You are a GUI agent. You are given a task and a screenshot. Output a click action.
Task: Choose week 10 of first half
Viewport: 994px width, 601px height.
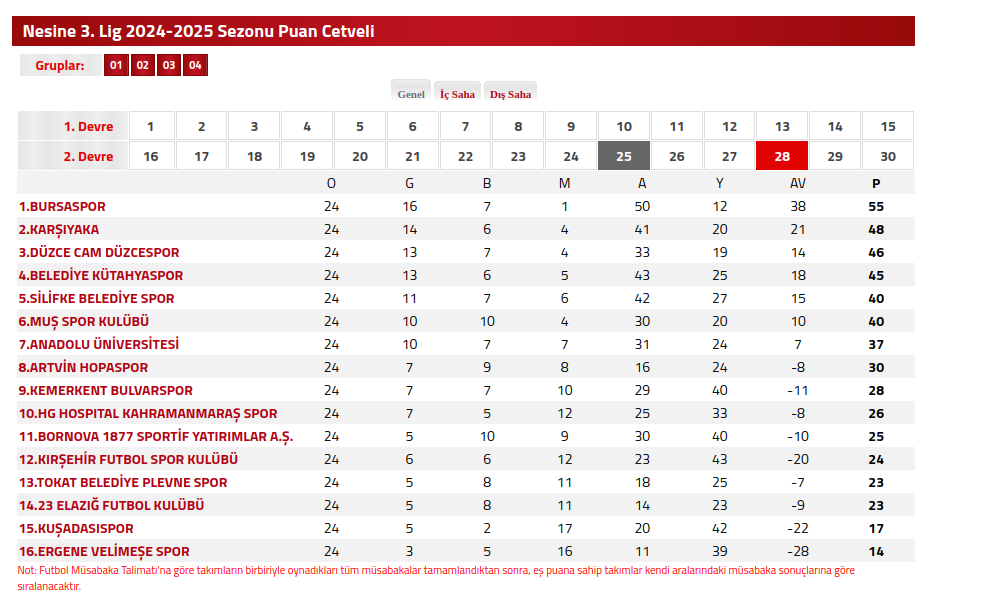(x=624, y=127)
